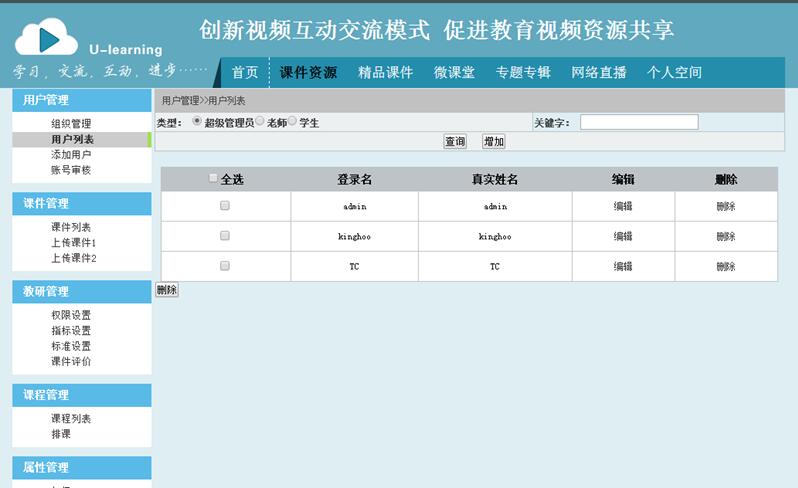This screenshot has height=488, width=798.
Task: Open 网络直播 from the nav bar
Action: click(x=598, y=72)
